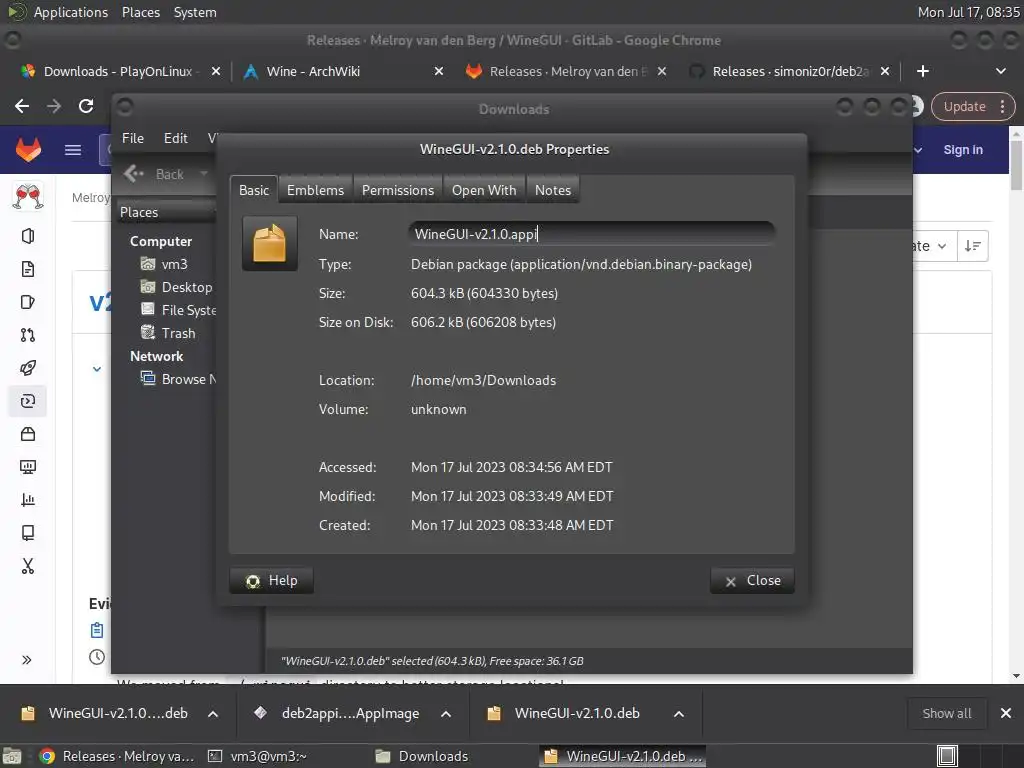The width and height of the screenshot is (1024, 768).
Task: Switch to vm3@vm3:~ terminal in taskbar
Action: click(x=257, y=756)
